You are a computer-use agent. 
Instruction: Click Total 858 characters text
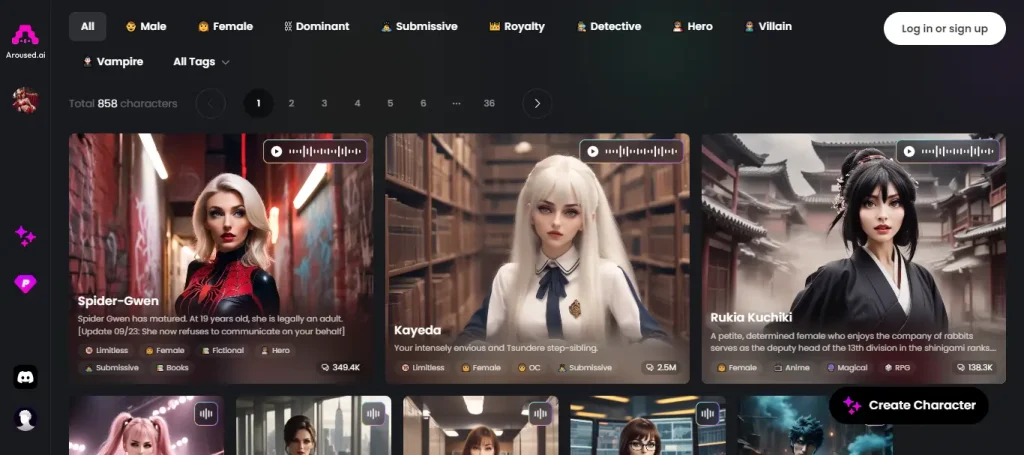coord(123,103)
